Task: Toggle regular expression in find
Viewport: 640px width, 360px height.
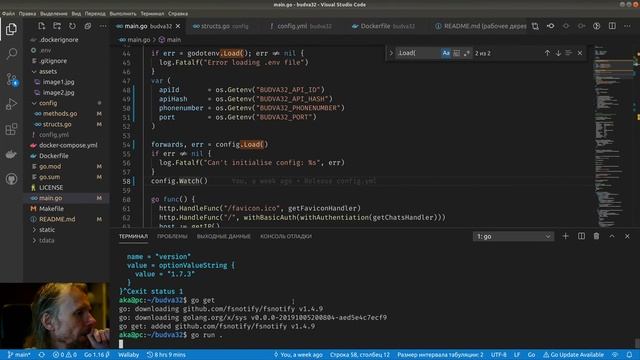Action: [467, 53]
